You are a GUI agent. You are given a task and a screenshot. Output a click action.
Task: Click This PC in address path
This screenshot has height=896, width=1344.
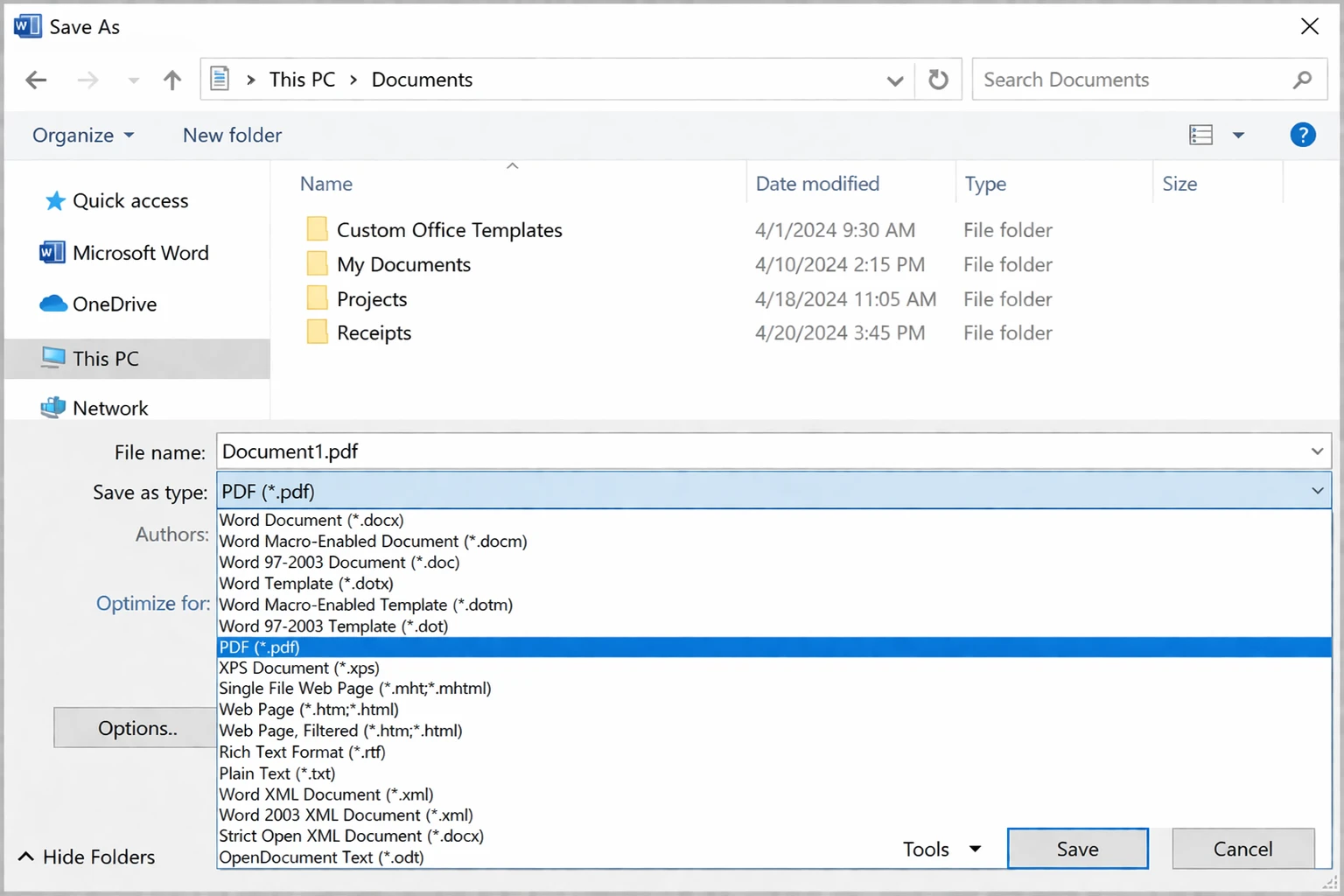(302, 80)
